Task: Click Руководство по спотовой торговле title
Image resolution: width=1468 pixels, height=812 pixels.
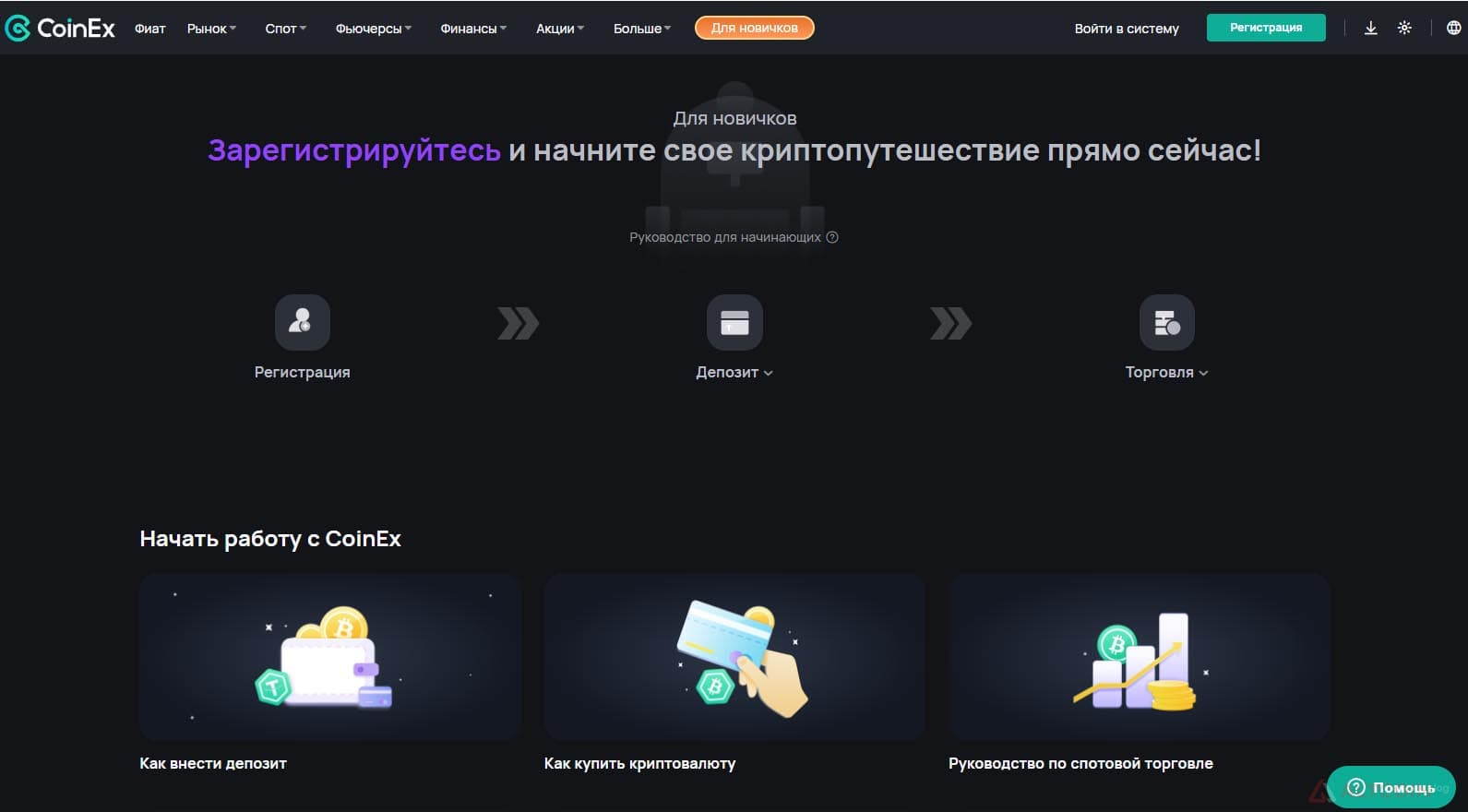Action: [x=1080, y=763]
